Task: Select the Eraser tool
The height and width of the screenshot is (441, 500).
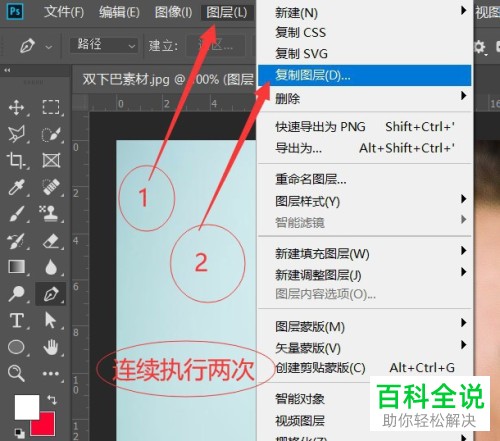Action: (51, 241)
